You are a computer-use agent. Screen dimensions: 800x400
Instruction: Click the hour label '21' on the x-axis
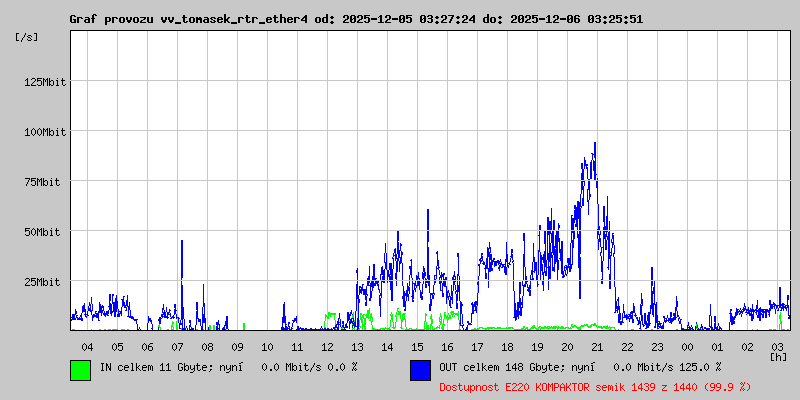coord(597,347)
